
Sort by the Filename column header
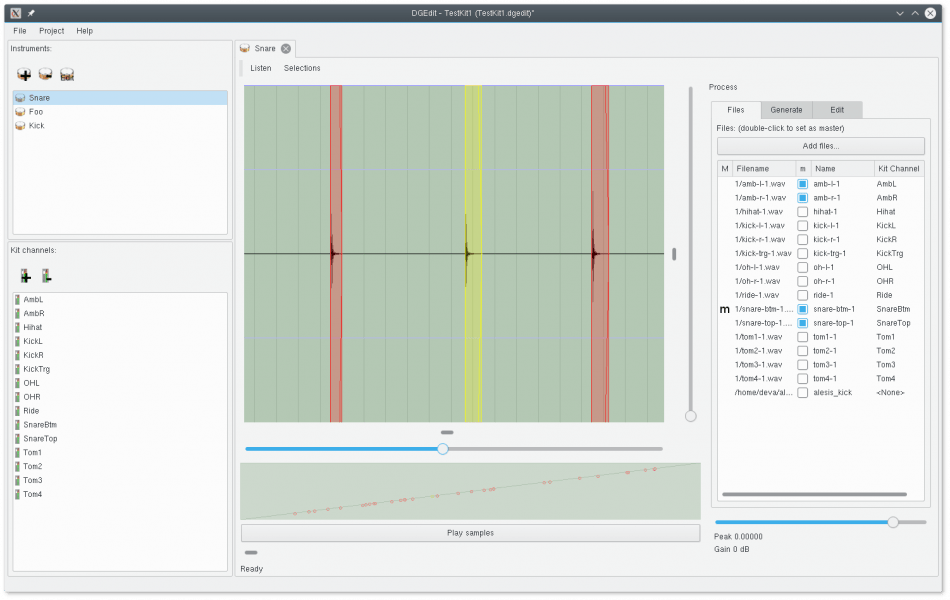[x=763, y=168]
